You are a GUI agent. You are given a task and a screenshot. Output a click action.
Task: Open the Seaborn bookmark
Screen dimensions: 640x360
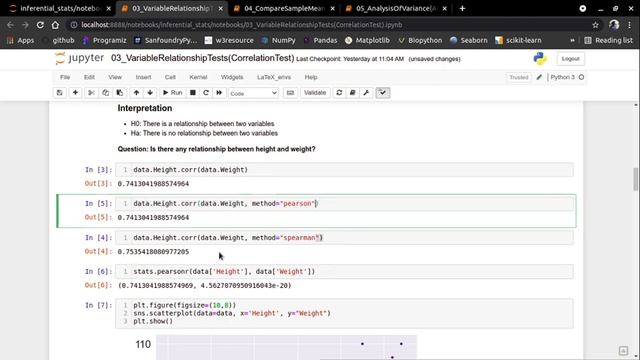[469, 40]
